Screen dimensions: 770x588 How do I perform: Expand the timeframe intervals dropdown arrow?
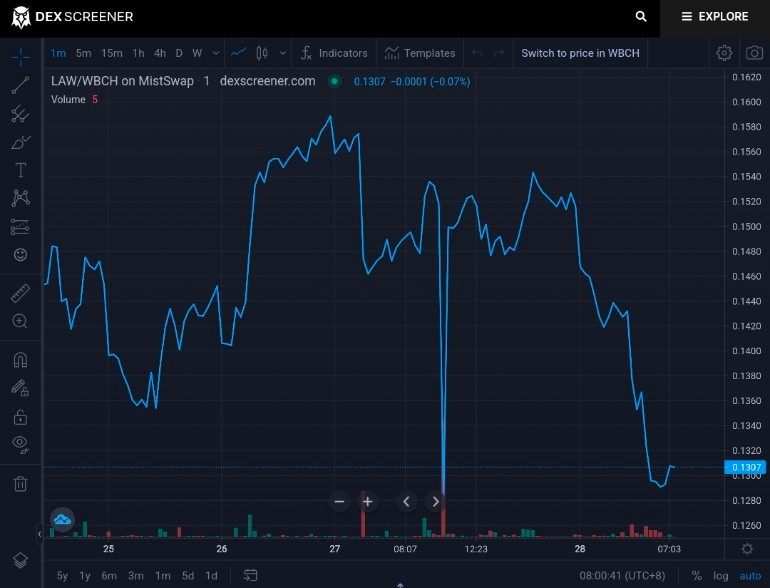pos(216,53)
